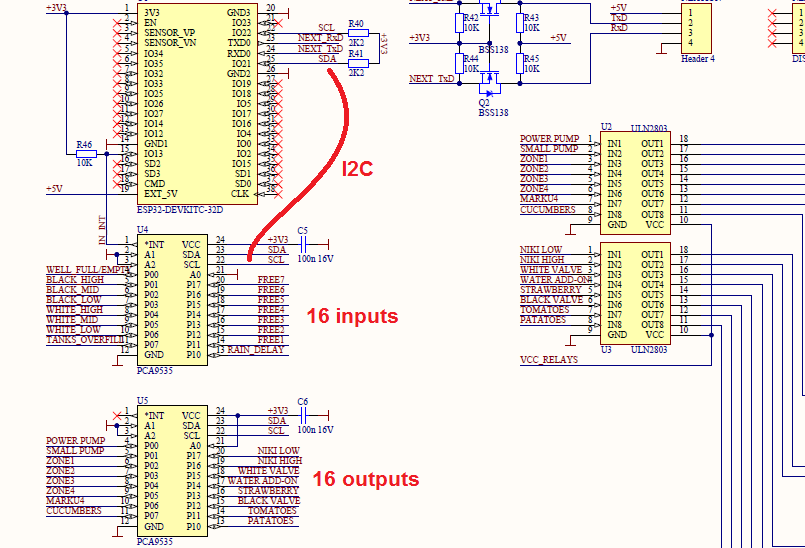Click the WHITE_LOW net label
The image size is (805, 548).
click(73, 330)
